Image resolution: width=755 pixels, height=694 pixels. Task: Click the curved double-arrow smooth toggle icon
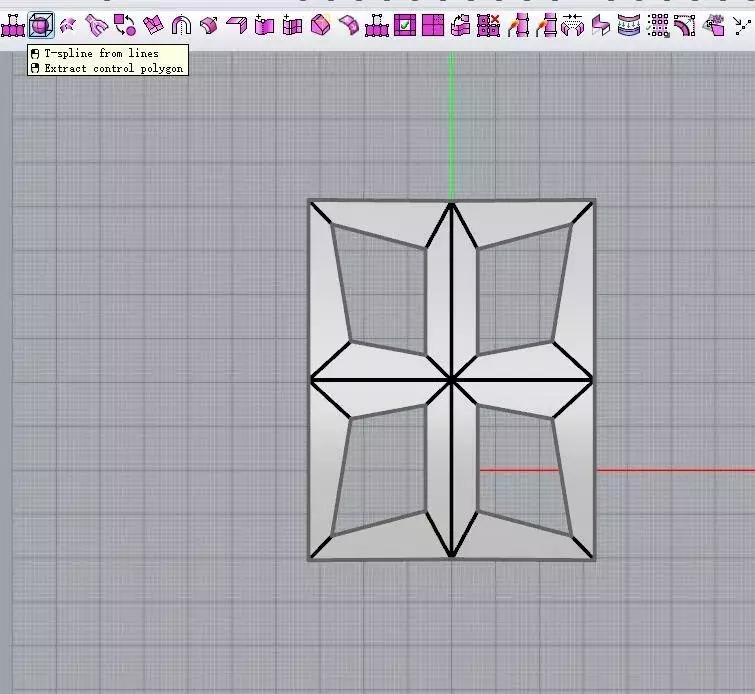point(68,25)
